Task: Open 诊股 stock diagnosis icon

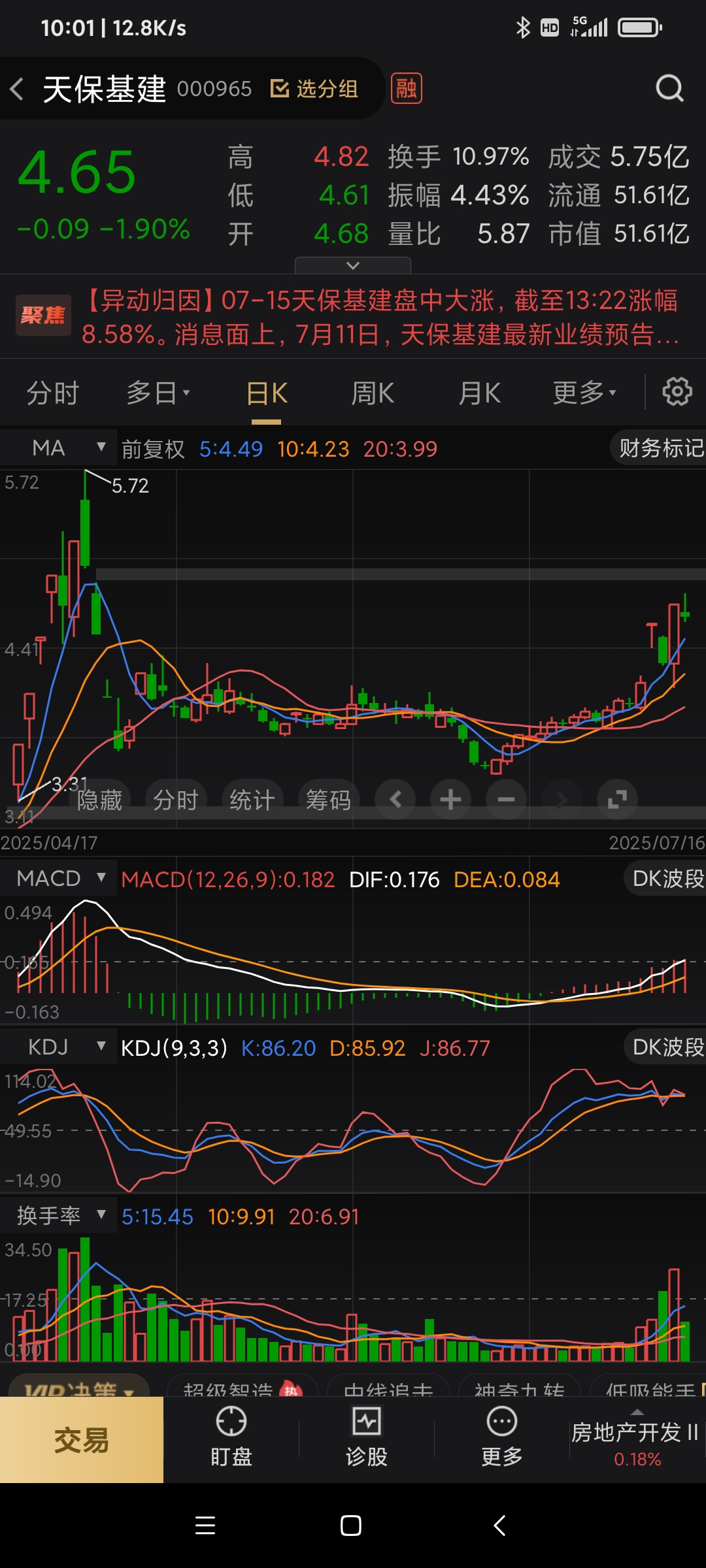Action: click(x=367, y=1437)
